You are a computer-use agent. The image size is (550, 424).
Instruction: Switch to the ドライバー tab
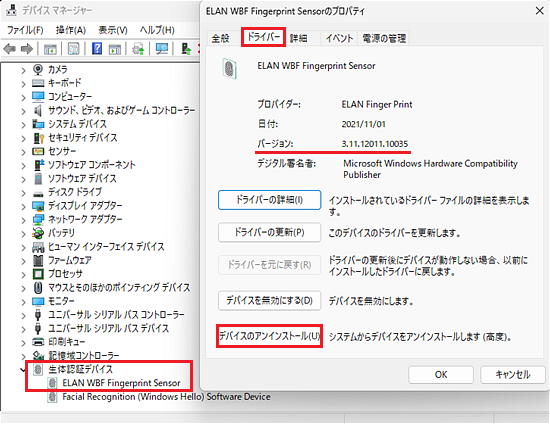pyautogui.click(x=263, y=37)
